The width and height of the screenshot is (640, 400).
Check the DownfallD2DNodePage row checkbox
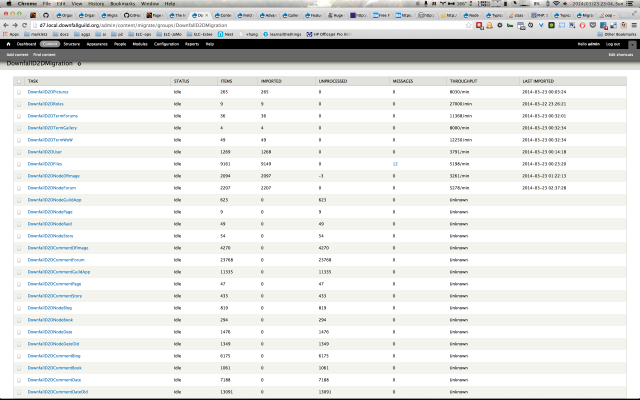coord(19,212)
